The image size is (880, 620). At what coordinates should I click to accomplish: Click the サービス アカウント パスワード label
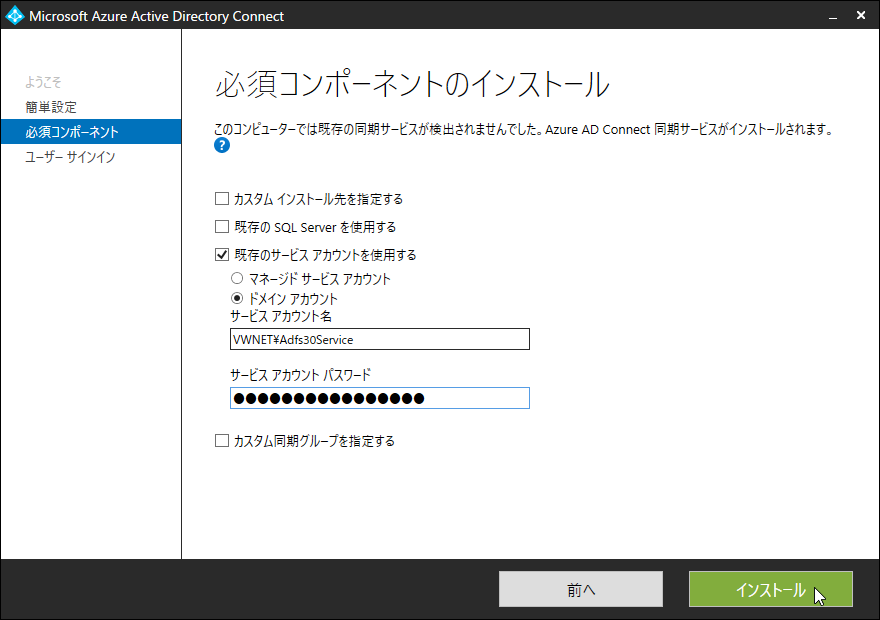[x=301, y=375]
